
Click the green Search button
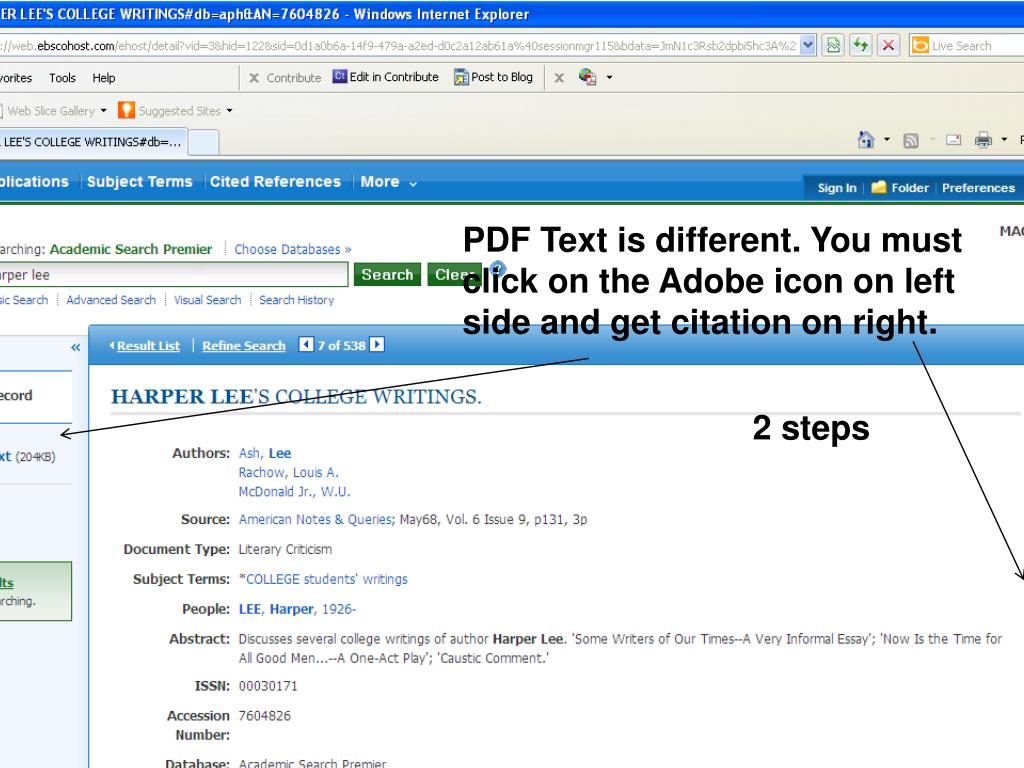[387, 274]
